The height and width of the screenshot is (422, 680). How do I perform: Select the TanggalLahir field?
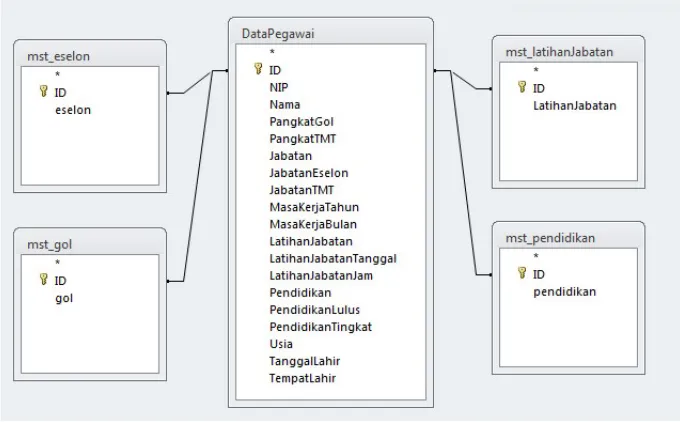(x=330, y=361)
